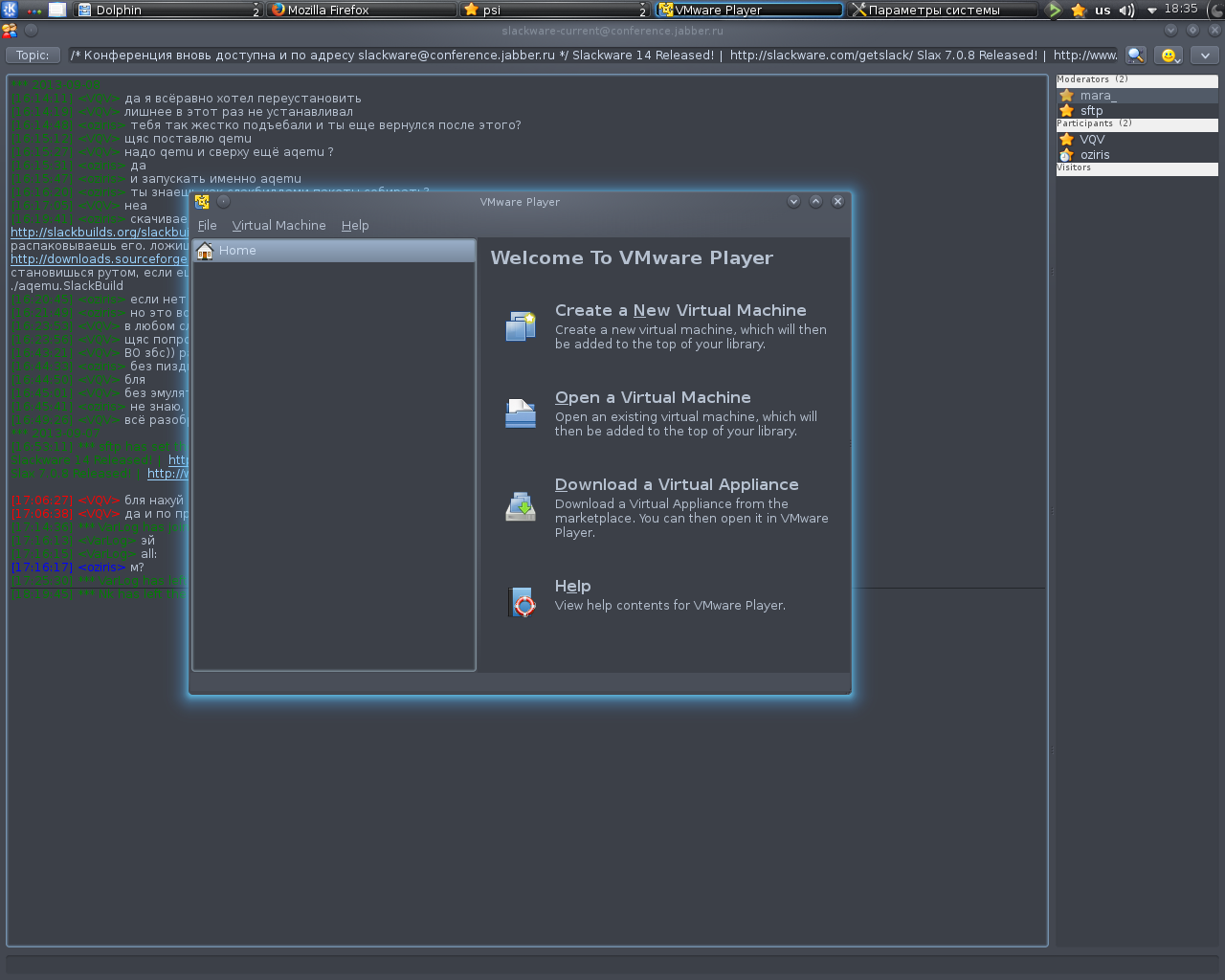Image resolution: width=1225 pixels, height=980 pixels.
Task: Open the Virtual Machine menu
Action: pyautogui.click(x=279, y=226)
